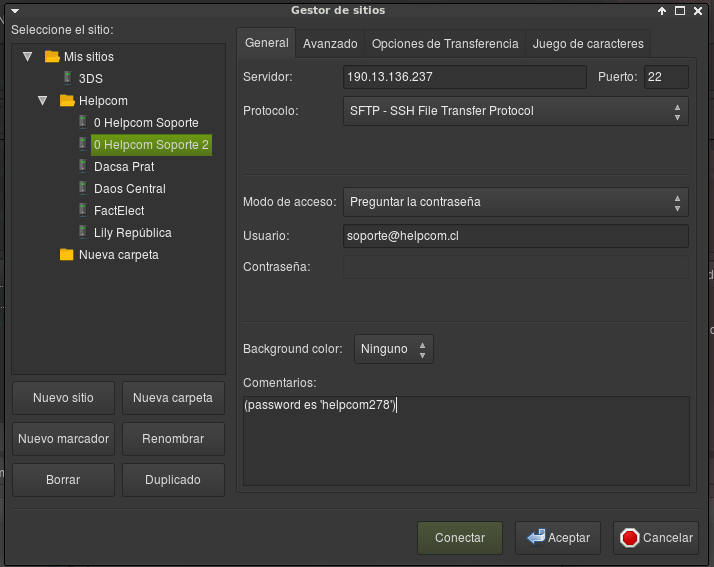714x567 pixels.
Task: Select the Daos Central site
Action: pyautogui.click(x=130, y=189)
